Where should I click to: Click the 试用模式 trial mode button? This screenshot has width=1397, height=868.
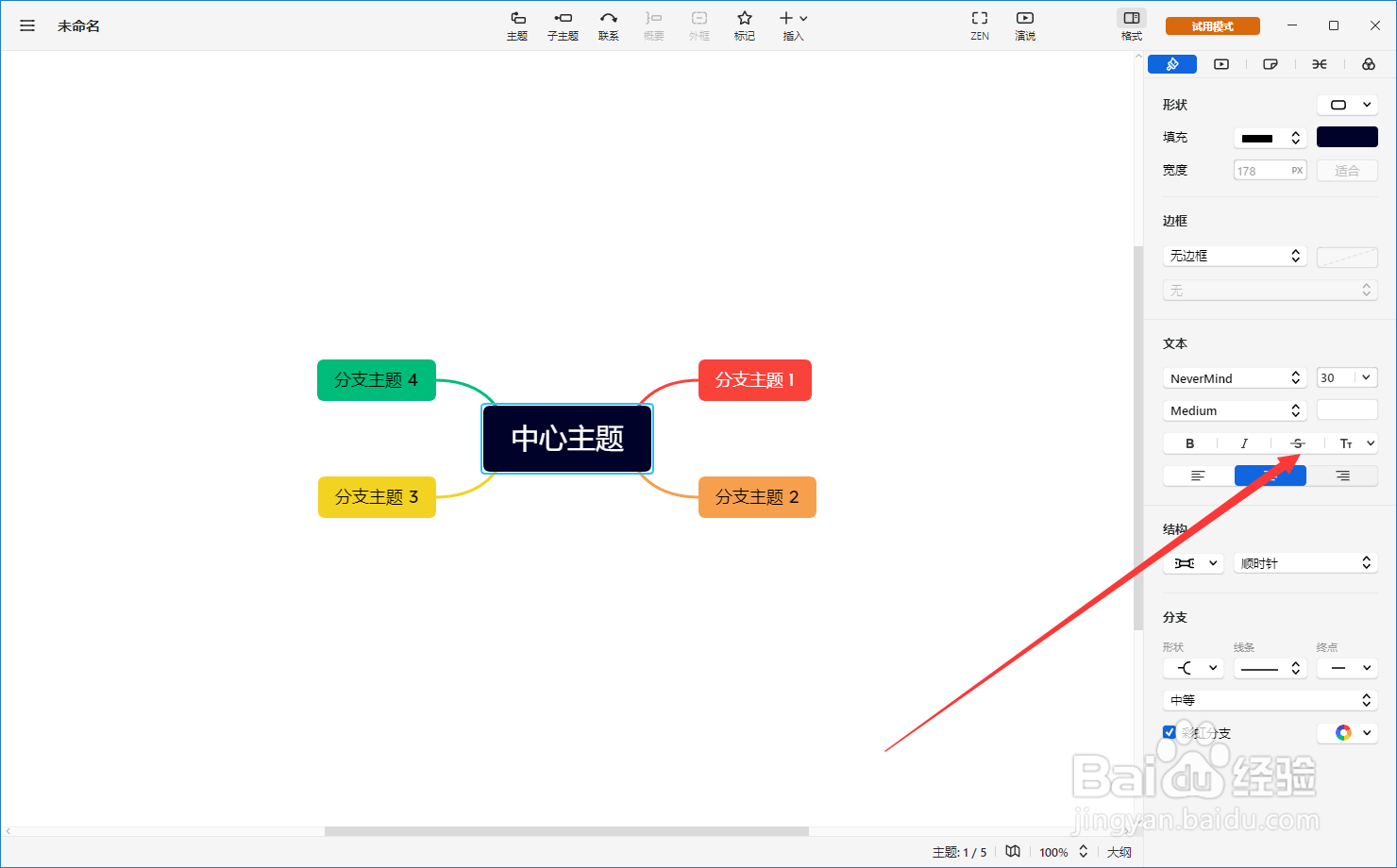tap(1212, 25)
